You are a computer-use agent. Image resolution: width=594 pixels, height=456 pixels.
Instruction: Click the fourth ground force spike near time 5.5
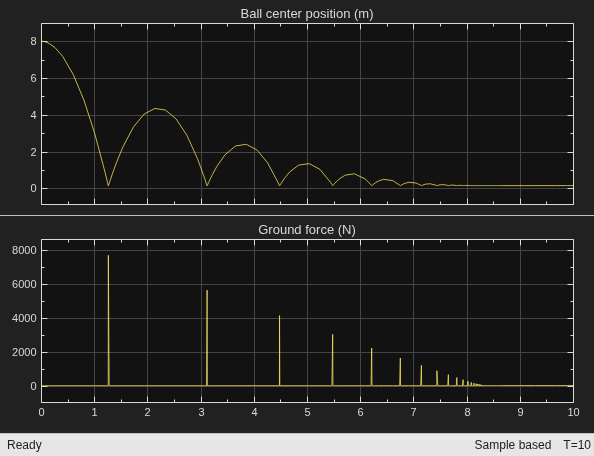[x=333, y=360]
